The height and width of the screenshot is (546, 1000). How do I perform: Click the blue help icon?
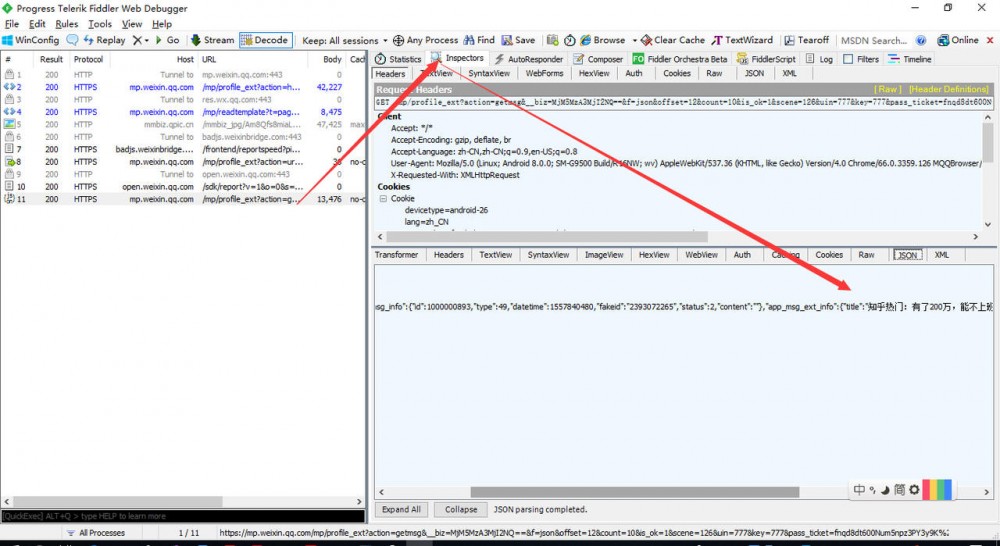(921, 40)
